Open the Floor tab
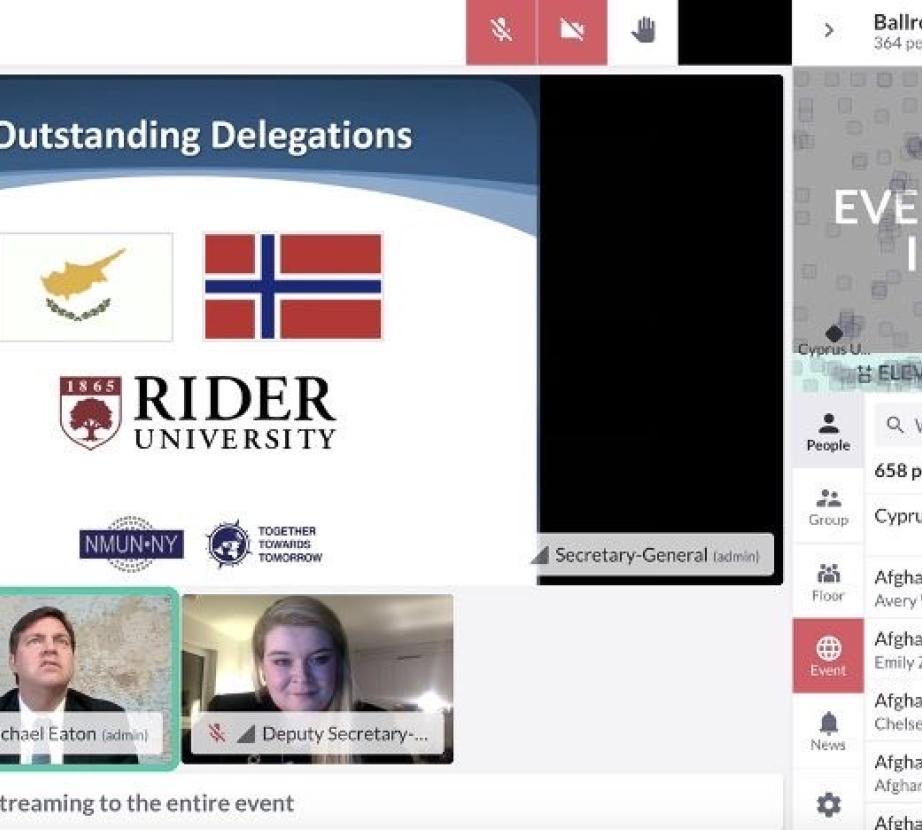The height and width of the screenshot is (830, 922). point(828,582)
